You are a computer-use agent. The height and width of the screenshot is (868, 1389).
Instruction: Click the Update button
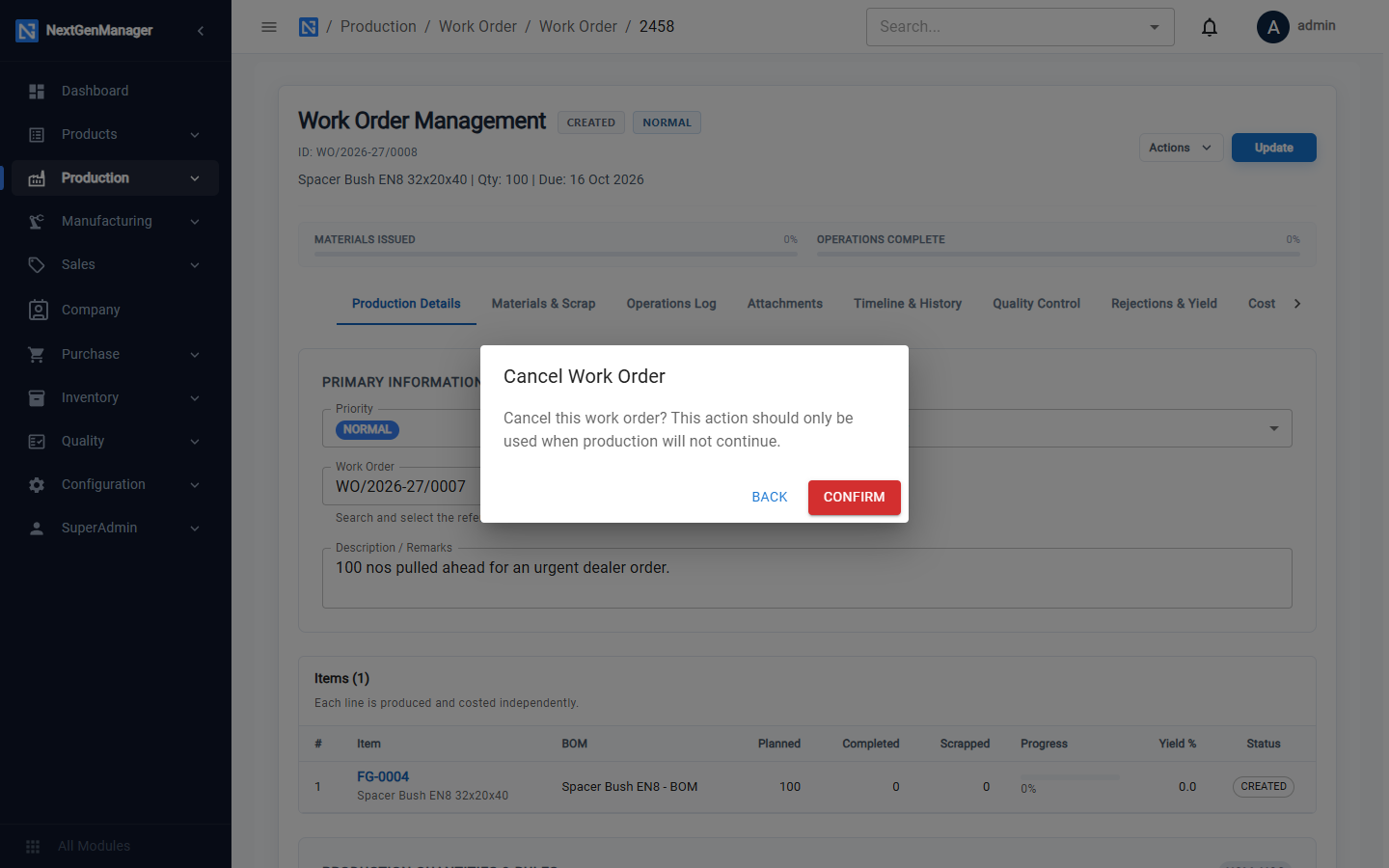(1274, 148)
